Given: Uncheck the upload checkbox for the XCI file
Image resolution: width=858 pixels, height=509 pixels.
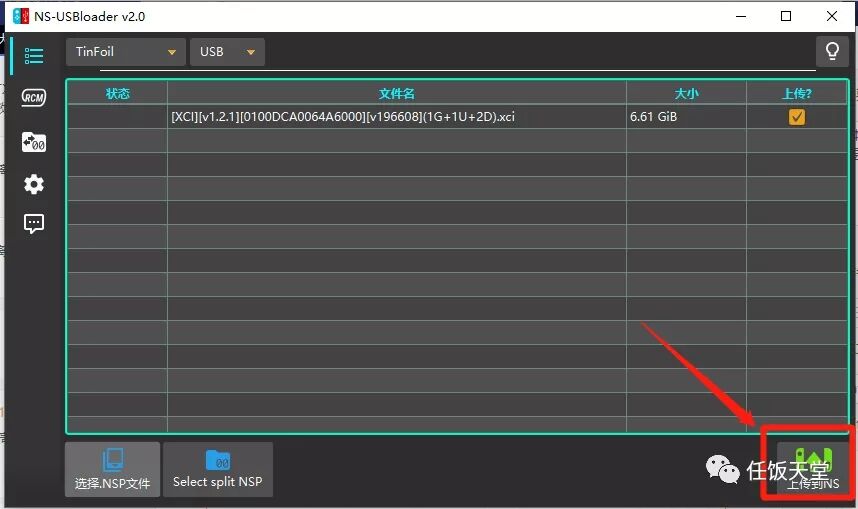Looking at the screenshot, I should (x=797, y=117).
